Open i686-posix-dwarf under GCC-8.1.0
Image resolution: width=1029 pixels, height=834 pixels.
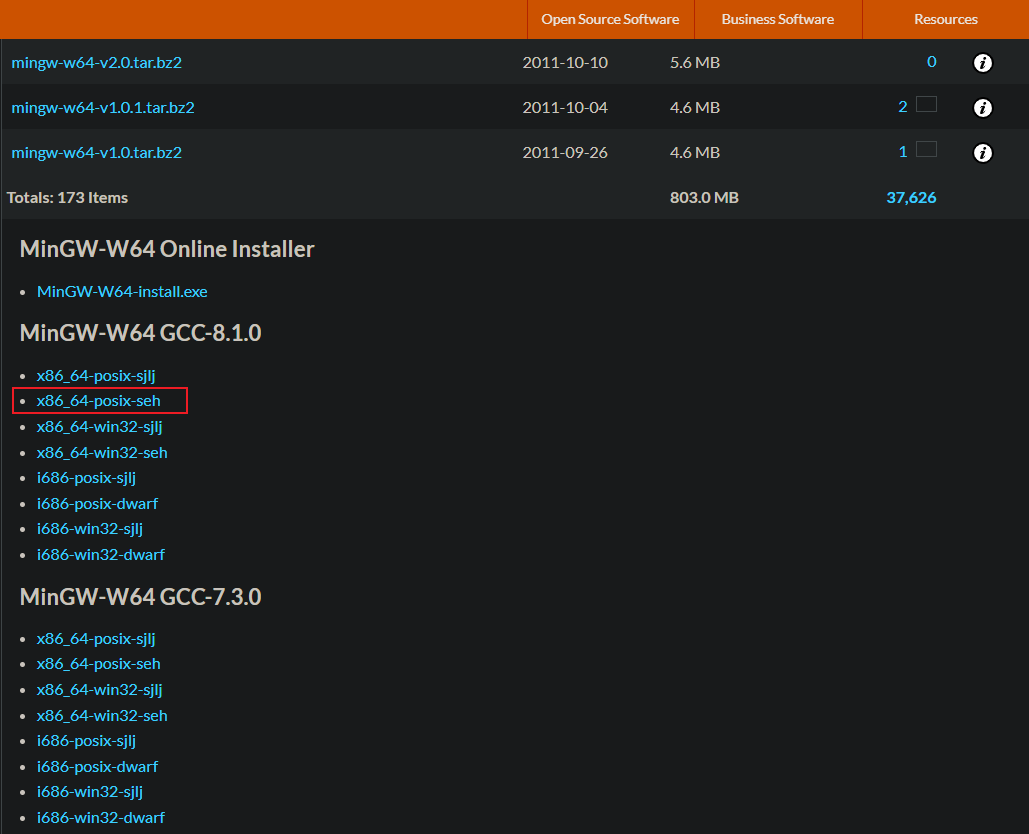[x=97, y=504]
